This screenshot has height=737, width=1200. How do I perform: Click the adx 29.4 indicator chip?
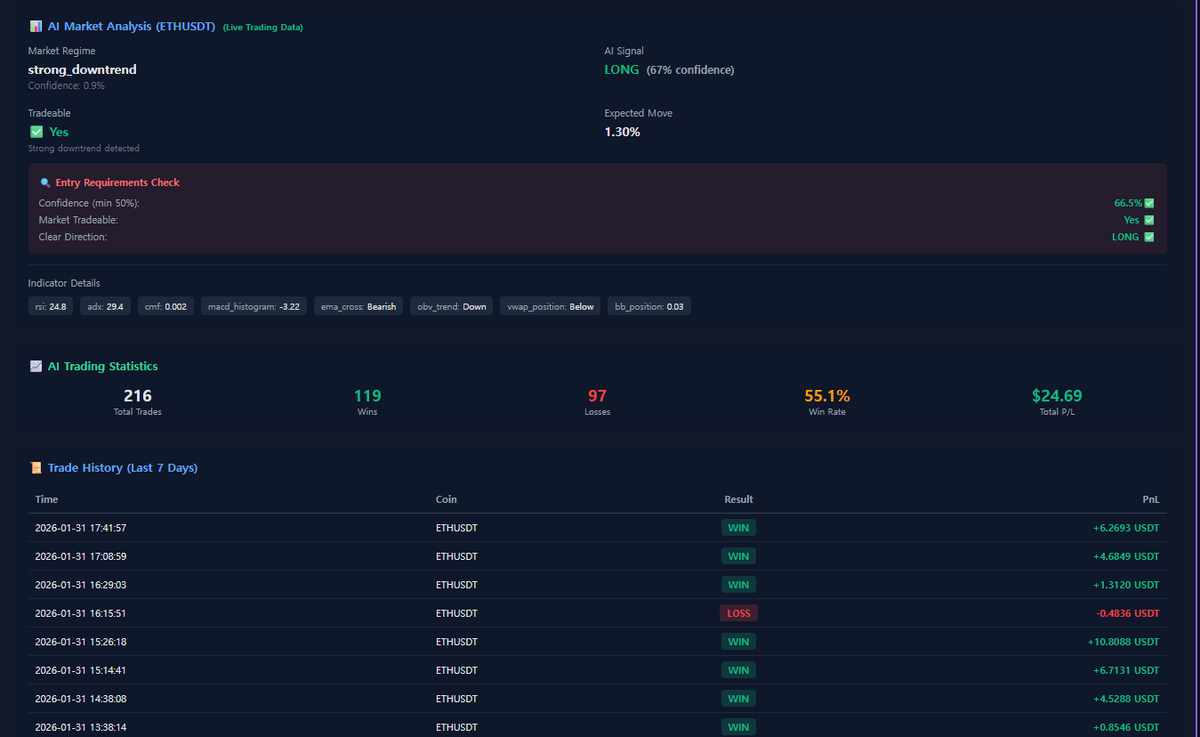(105, 306)
